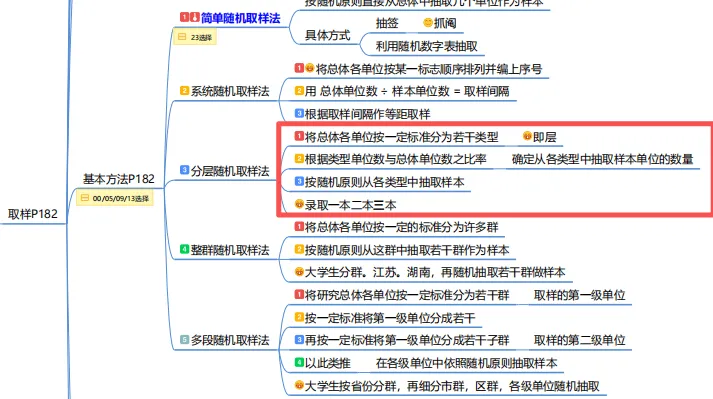713x399 pixels.
Task: Select the root topic 取样P182
Action: tap(33, 214)
